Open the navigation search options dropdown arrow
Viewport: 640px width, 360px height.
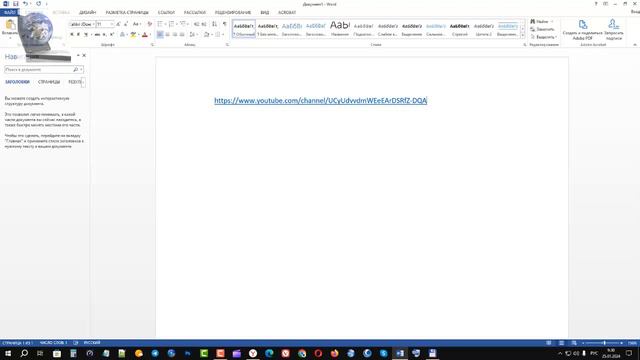[81, 69]
